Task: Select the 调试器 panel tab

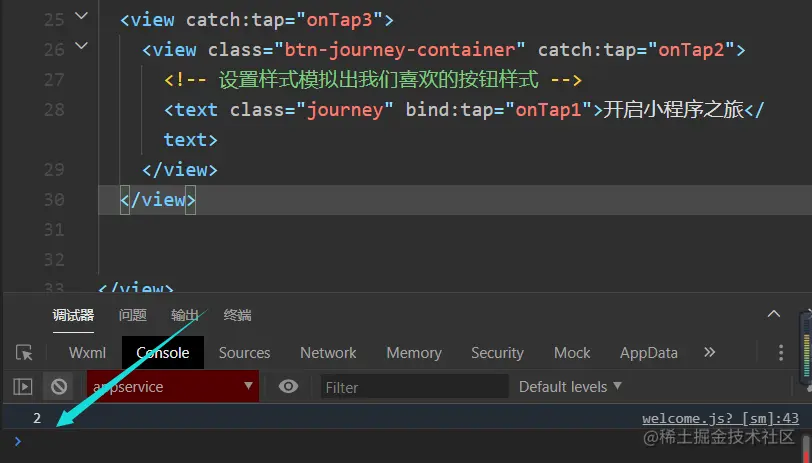Action: point(73,315)
